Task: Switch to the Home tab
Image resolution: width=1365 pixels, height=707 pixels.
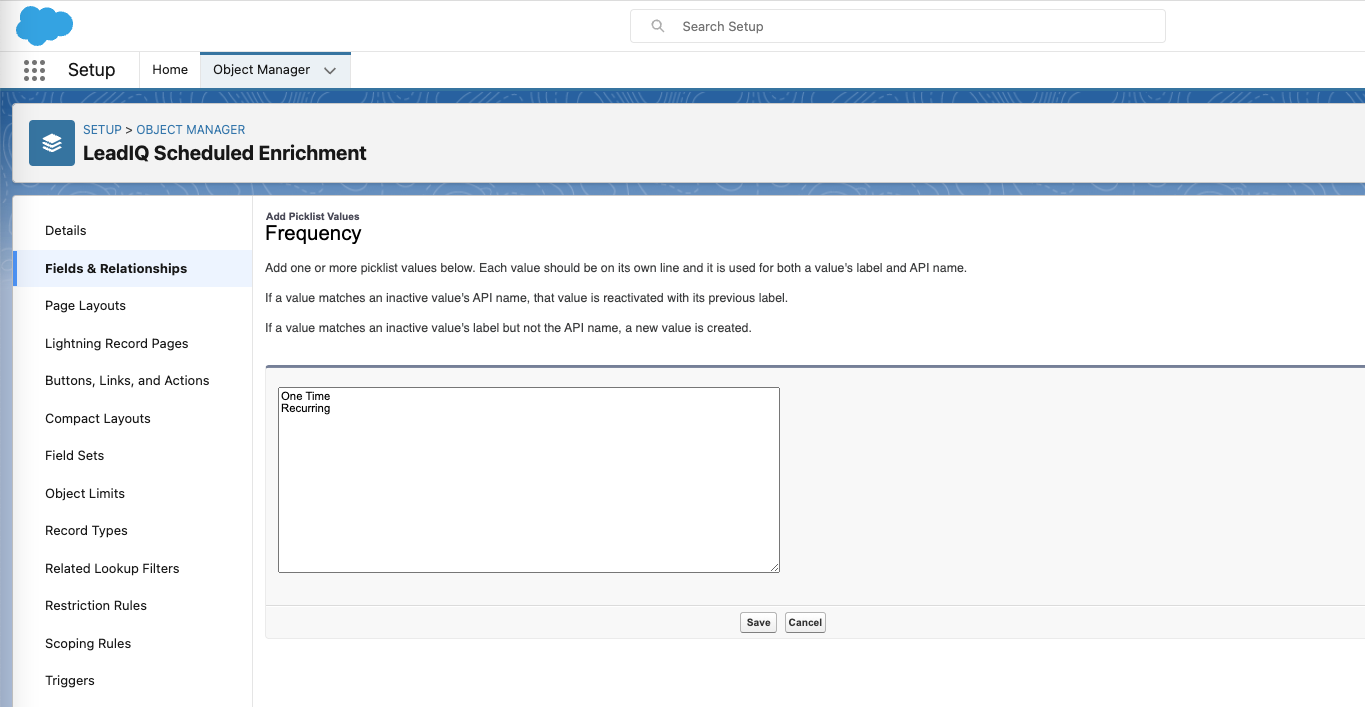Action: 170,70
